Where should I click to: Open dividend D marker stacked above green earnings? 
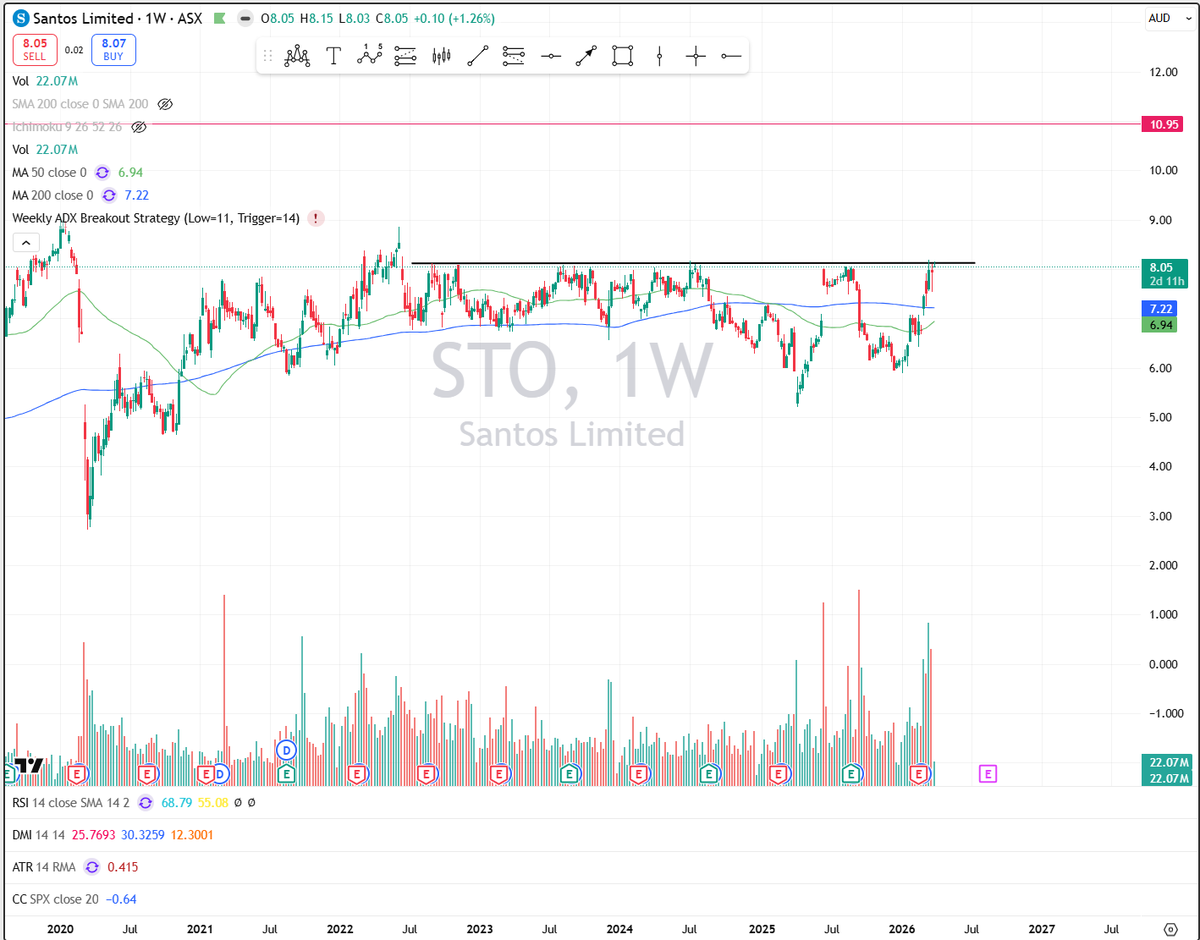pyautogui.click(x=286, y=749)
